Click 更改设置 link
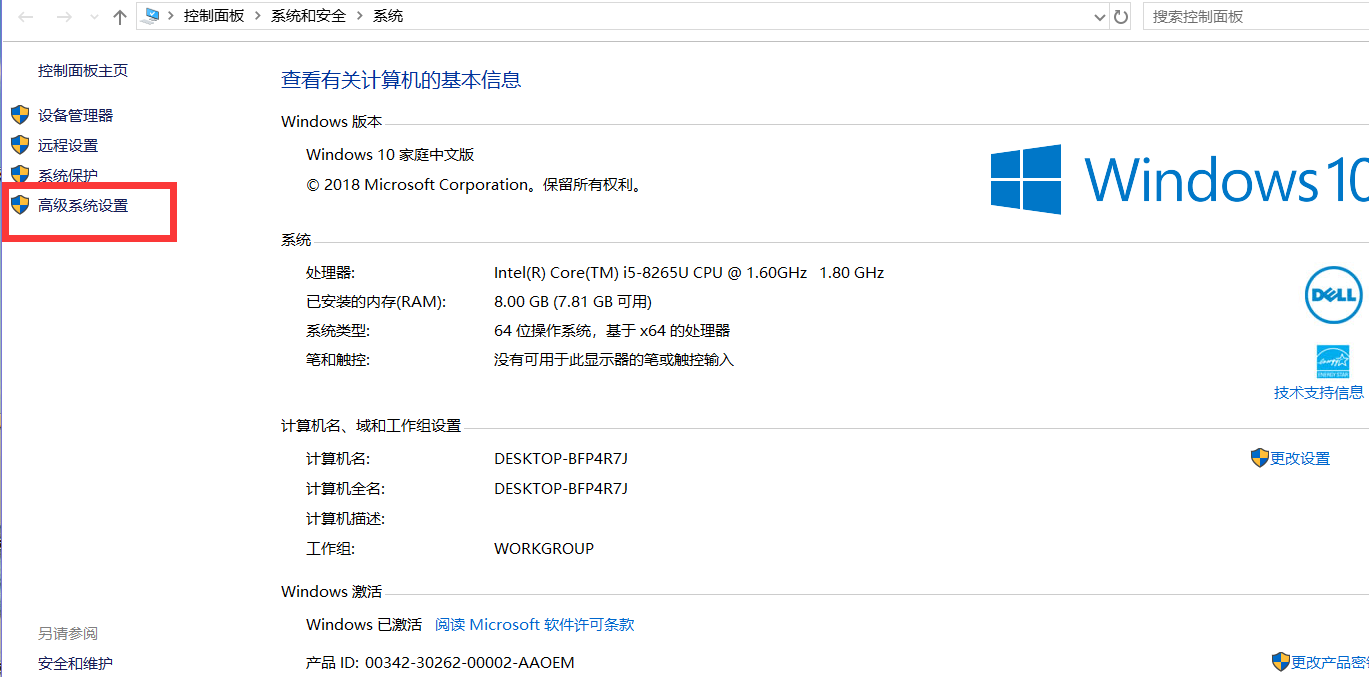The width and height of the screenshot is (1369, 677). coord(1300,458)
